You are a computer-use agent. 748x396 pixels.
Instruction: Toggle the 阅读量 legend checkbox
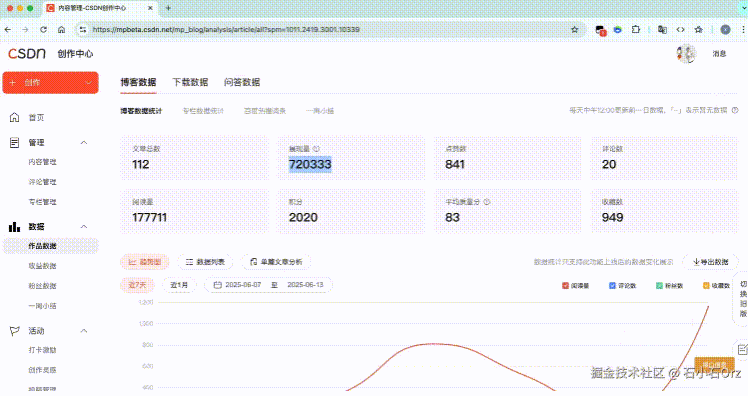click(565, 285)
